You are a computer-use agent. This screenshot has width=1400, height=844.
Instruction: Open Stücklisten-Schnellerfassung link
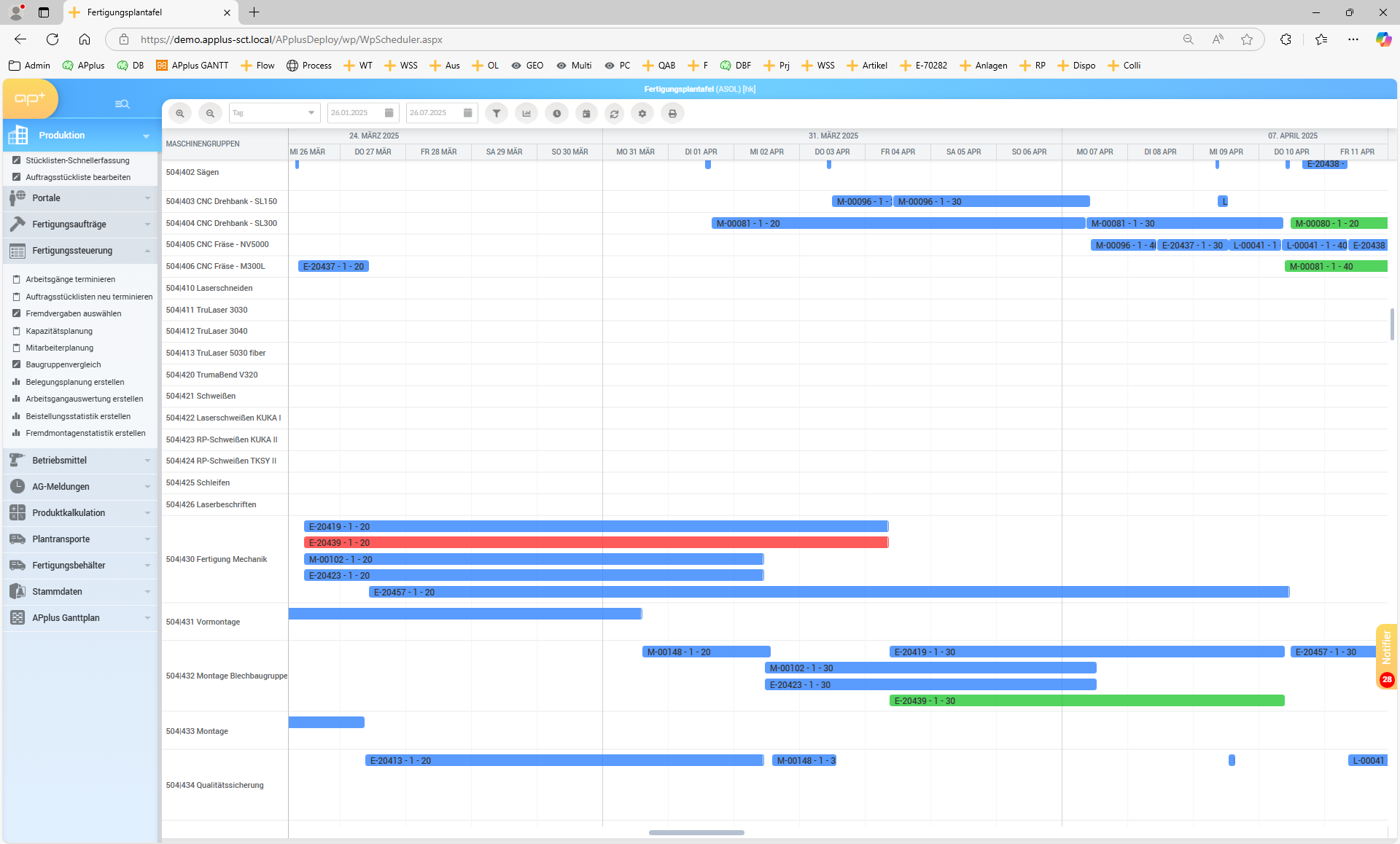tap(77, 160)
